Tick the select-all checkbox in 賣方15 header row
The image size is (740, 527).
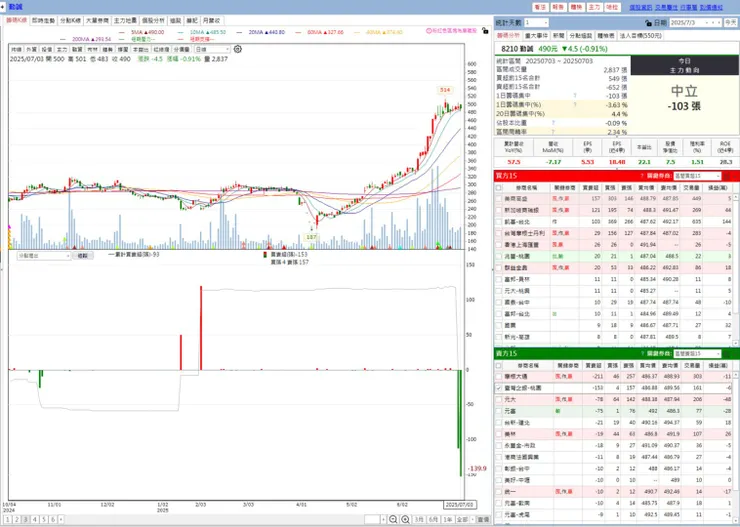(499, 366)
